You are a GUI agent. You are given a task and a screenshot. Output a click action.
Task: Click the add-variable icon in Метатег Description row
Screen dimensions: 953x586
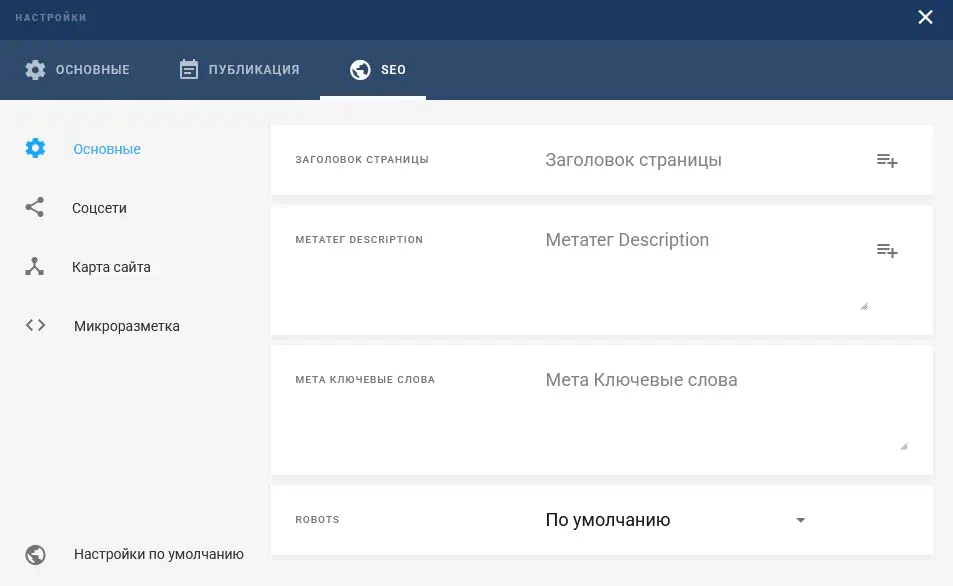coord(886,250)
